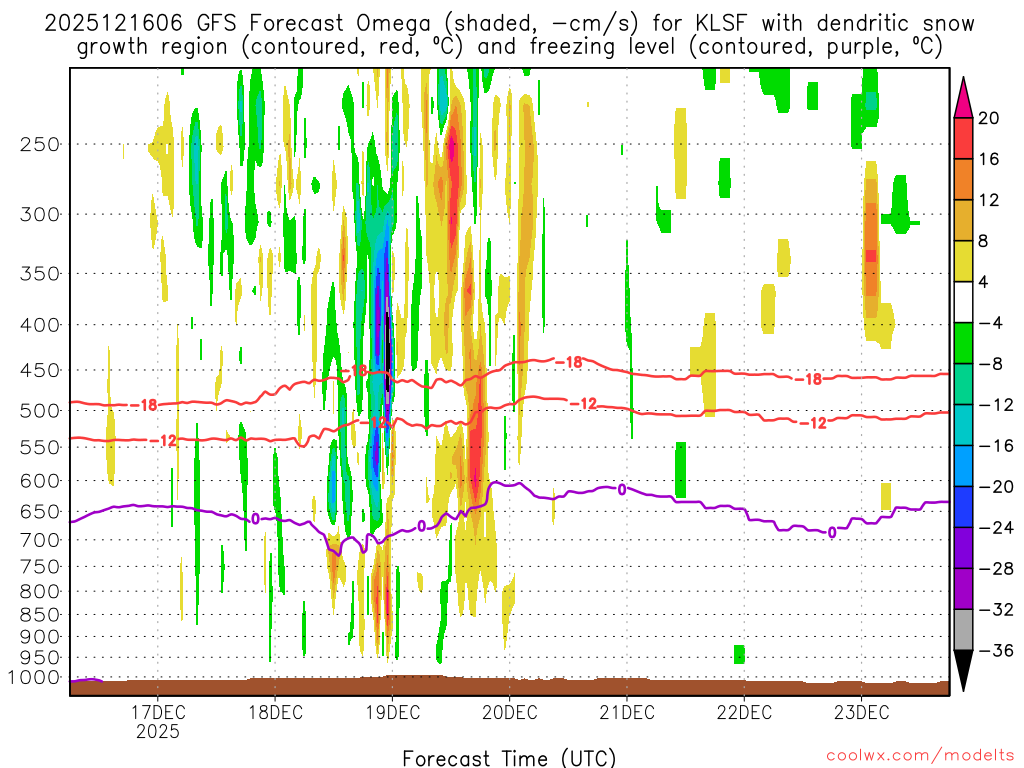Click the 650 pressure level label
This screenshot has width=1024, height=768.
coord(40,511)
